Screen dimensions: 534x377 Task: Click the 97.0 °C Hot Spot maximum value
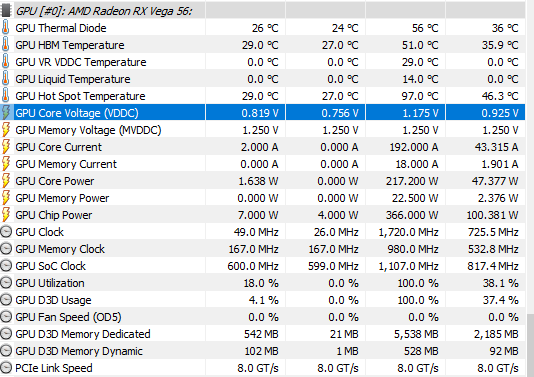pos(420,96)
